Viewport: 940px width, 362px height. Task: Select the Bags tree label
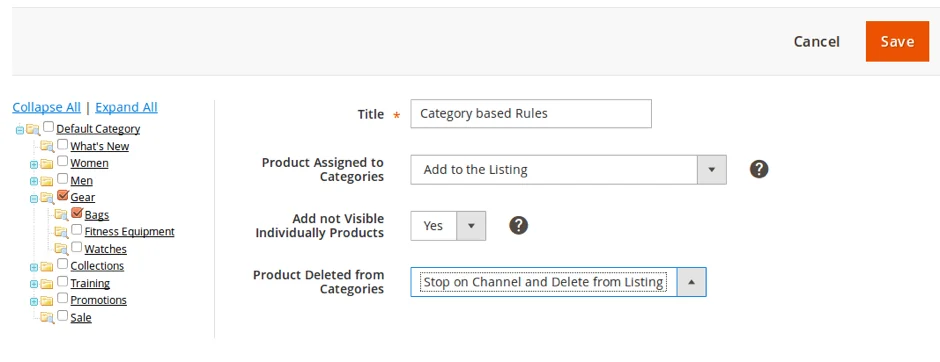(97, 215)
